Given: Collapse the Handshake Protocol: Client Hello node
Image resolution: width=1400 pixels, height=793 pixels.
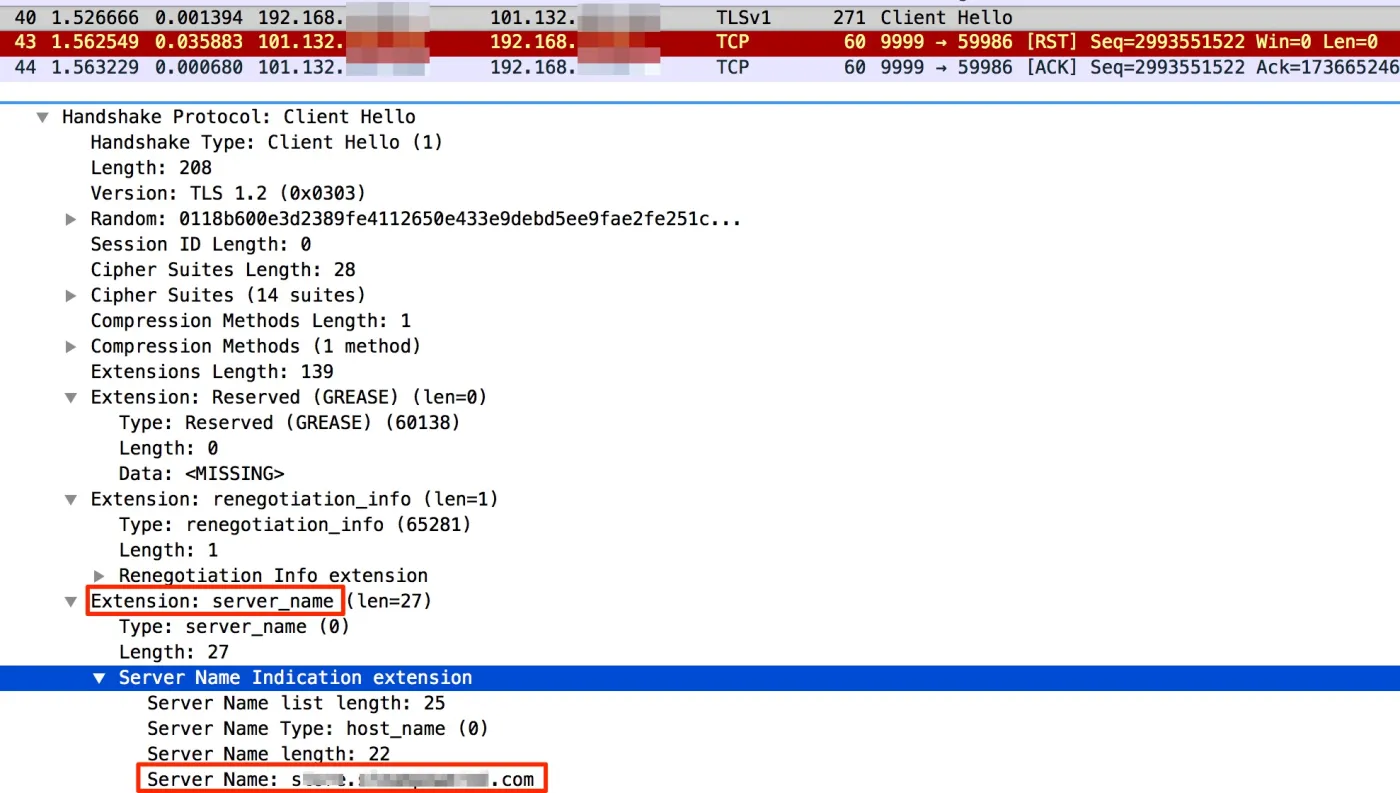Looking at the screenshot, I should (x=42, y=117).
